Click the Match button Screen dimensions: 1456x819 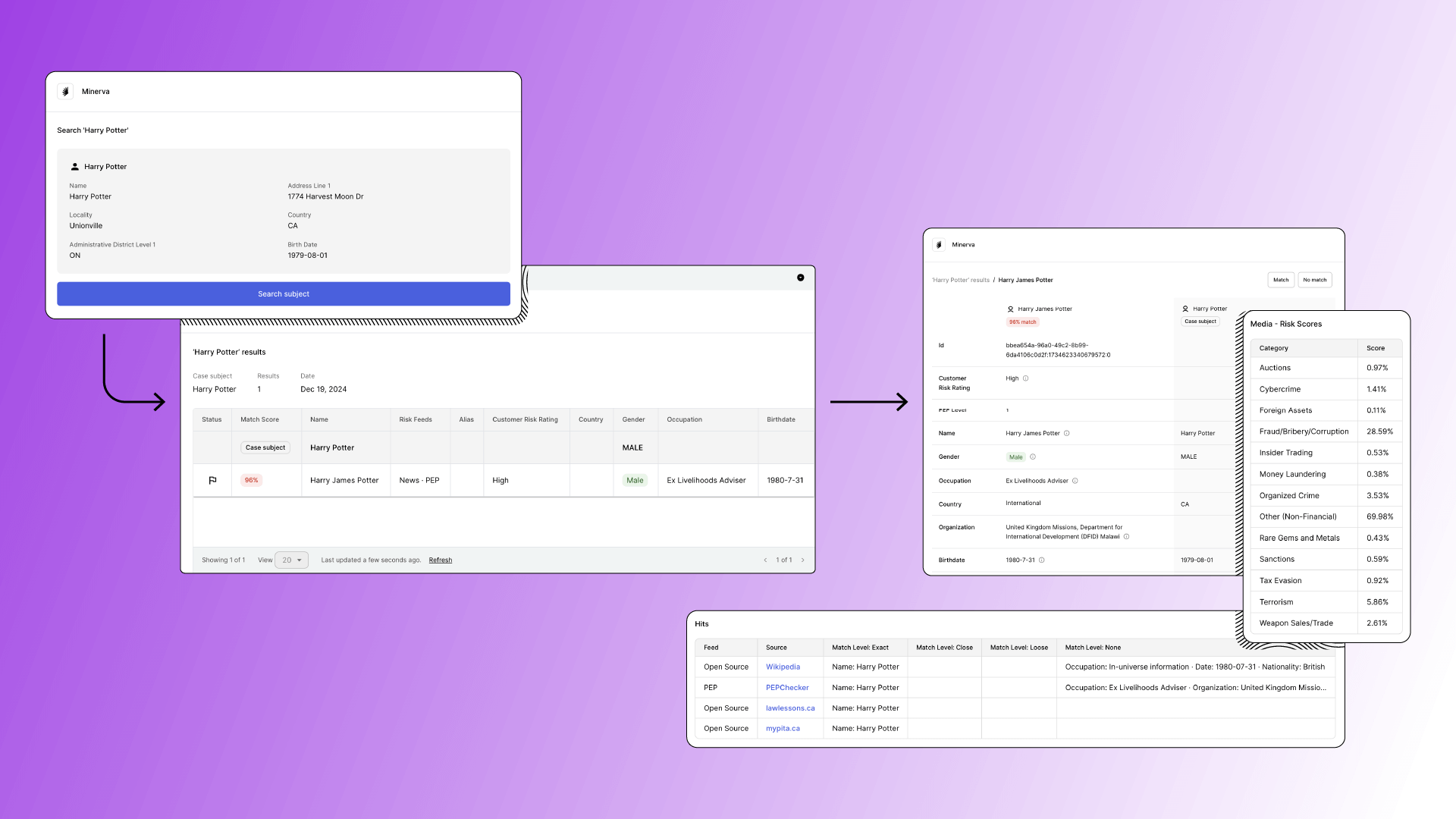1281,280
